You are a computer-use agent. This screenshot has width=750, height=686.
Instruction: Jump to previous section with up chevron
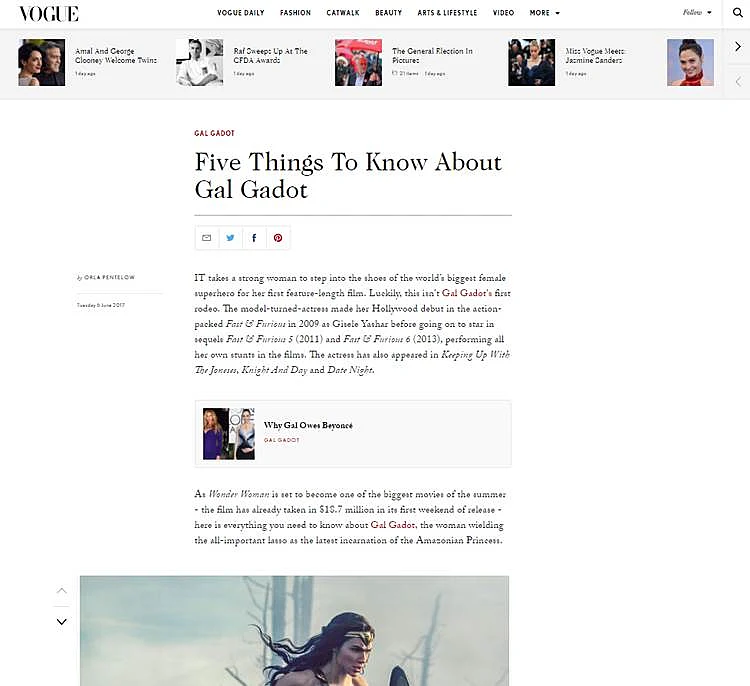(x=62, y=591)
